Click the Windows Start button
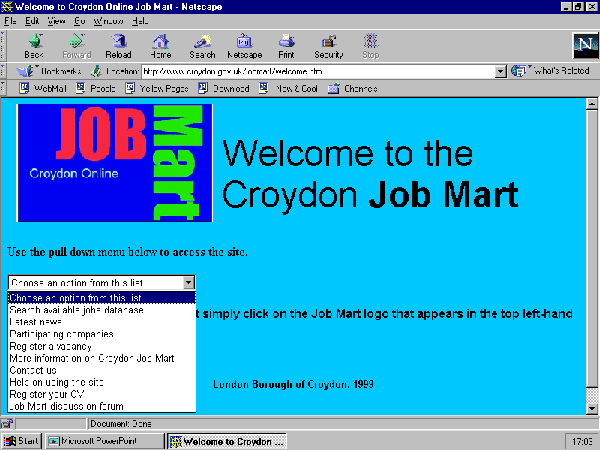 coord(22,440)
